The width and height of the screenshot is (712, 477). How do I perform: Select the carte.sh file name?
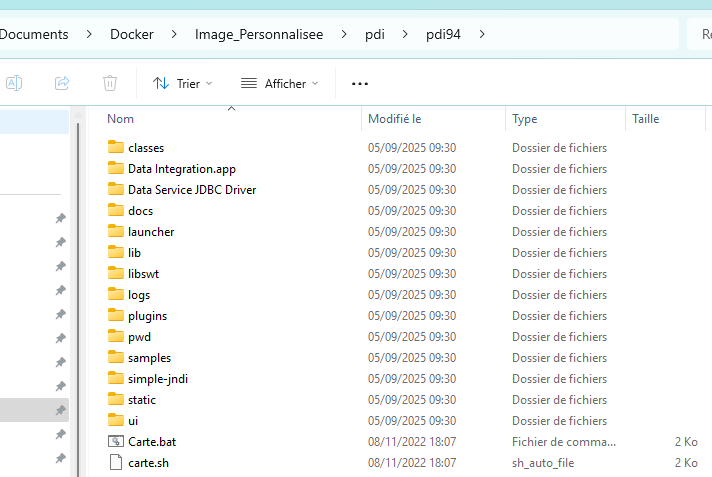pyautogui.click(x=148, y=463)
